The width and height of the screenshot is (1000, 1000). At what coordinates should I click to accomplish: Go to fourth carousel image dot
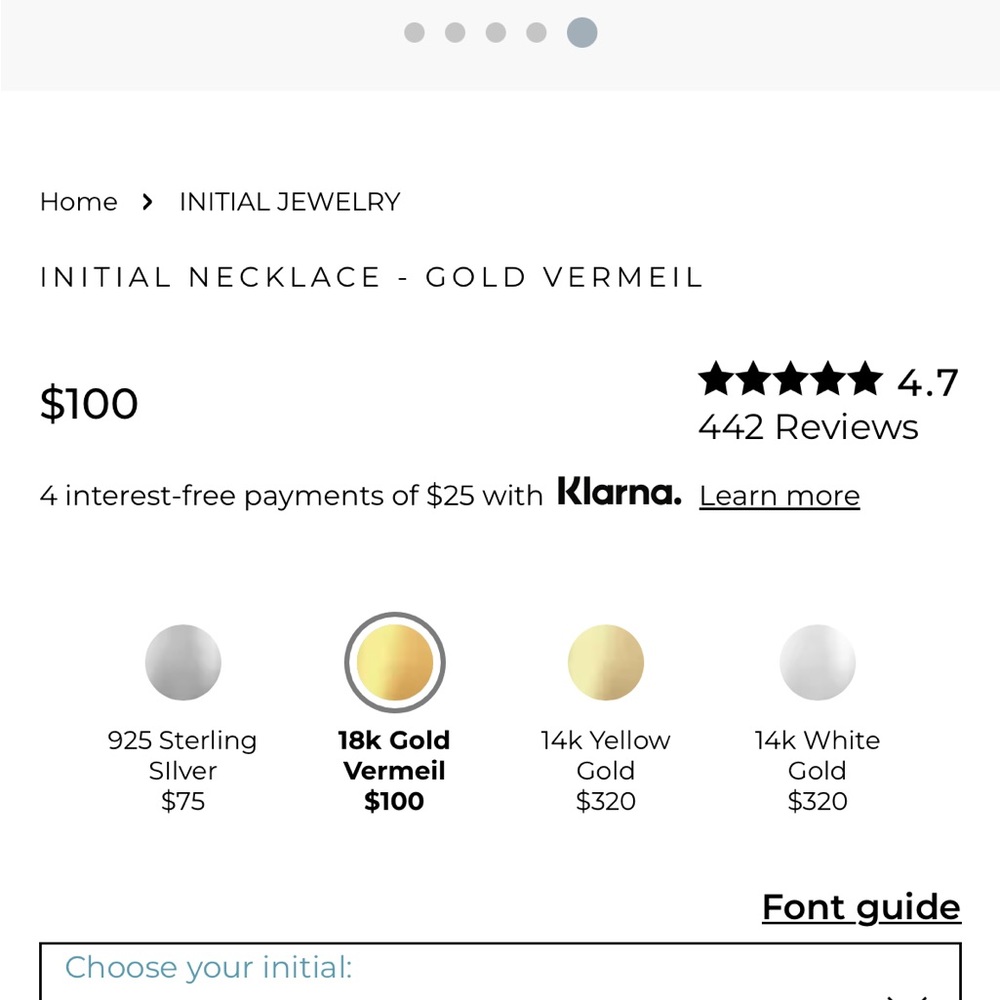[x=536, y=33]
